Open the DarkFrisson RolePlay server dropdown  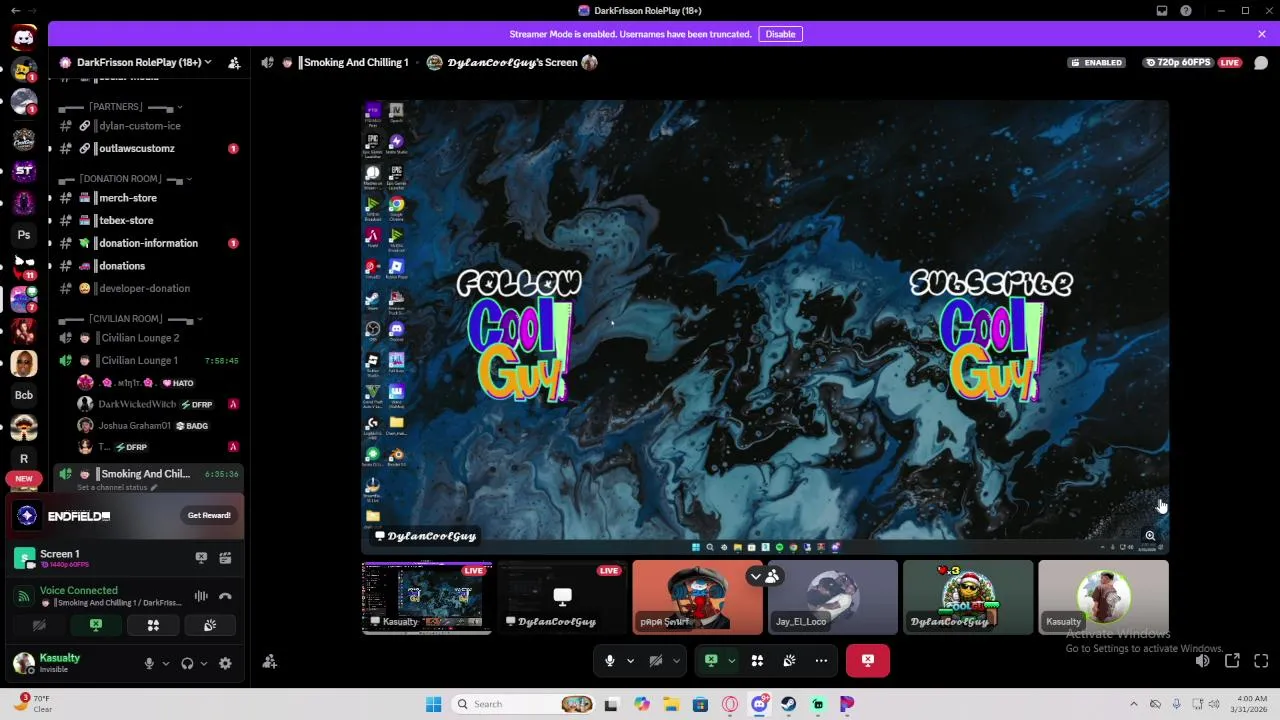(144, 62)
